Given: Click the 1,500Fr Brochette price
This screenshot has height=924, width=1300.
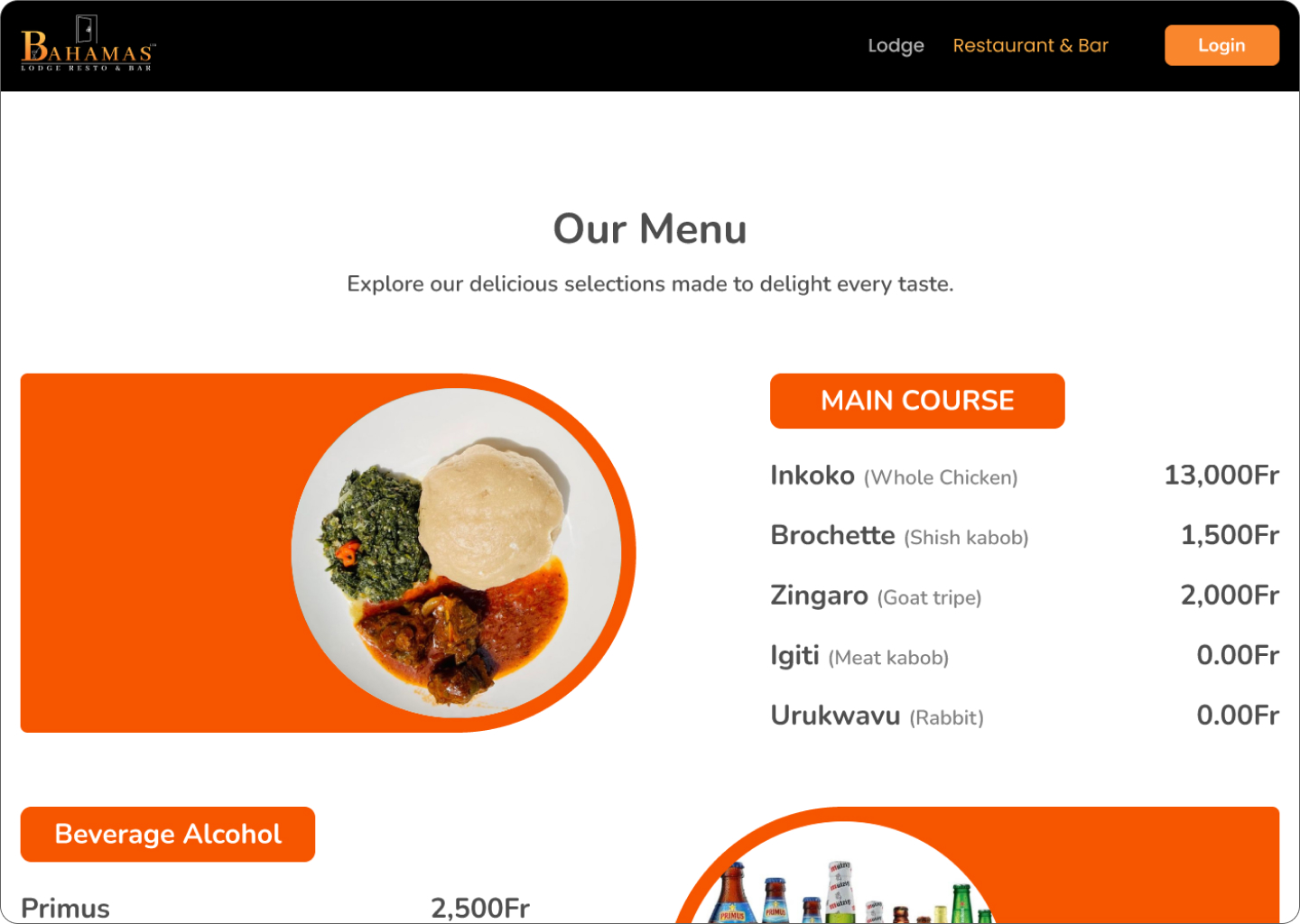Looking at the screenshot, I should [1230, 535].
